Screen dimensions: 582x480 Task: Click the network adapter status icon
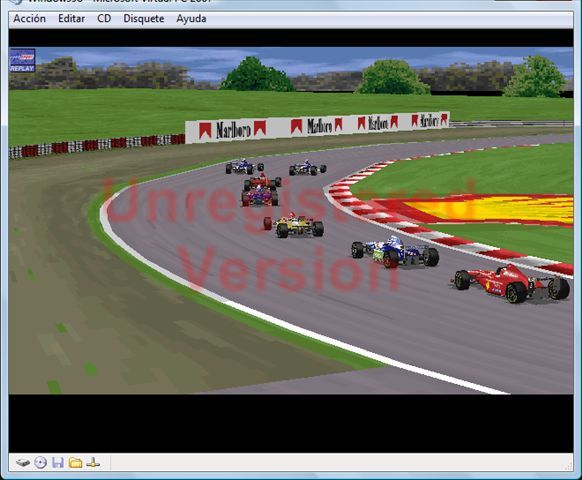click(93, 463)
